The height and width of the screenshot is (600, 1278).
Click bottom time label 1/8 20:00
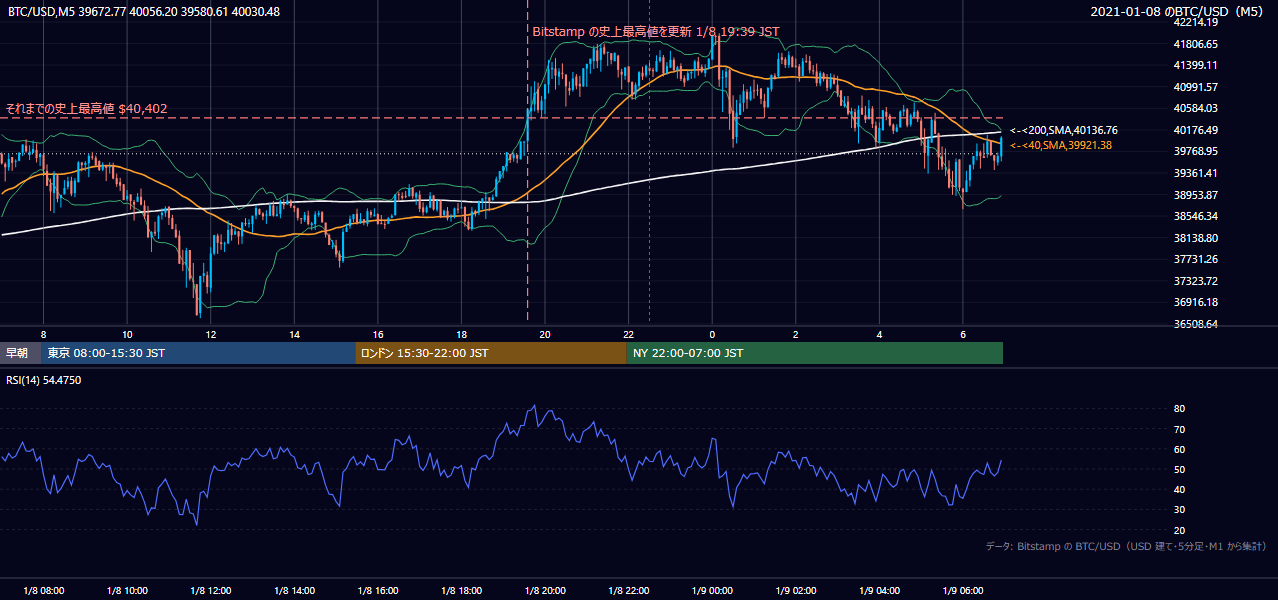click(545, 590)
